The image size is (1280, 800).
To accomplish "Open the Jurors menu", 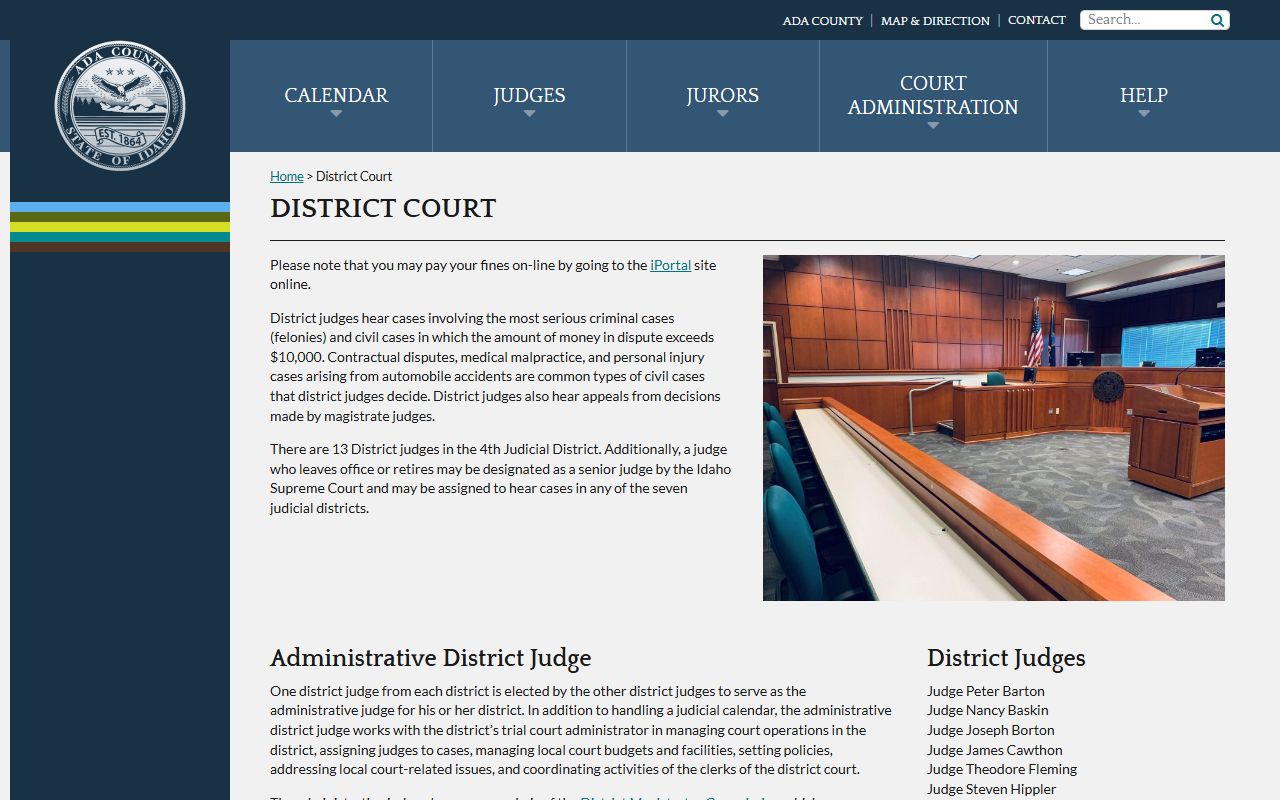I will click(x=722, y=96).
